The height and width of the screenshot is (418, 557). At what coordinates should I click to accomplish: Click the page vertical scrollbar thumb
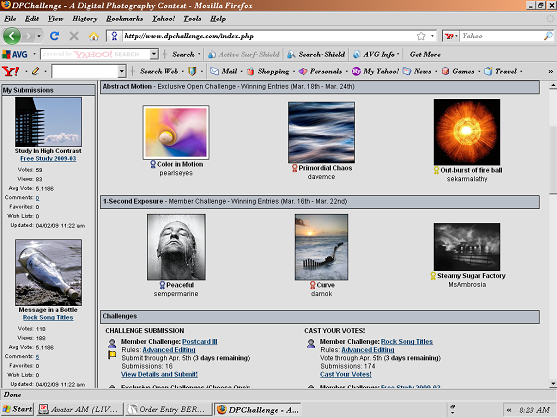click(553, 160)
